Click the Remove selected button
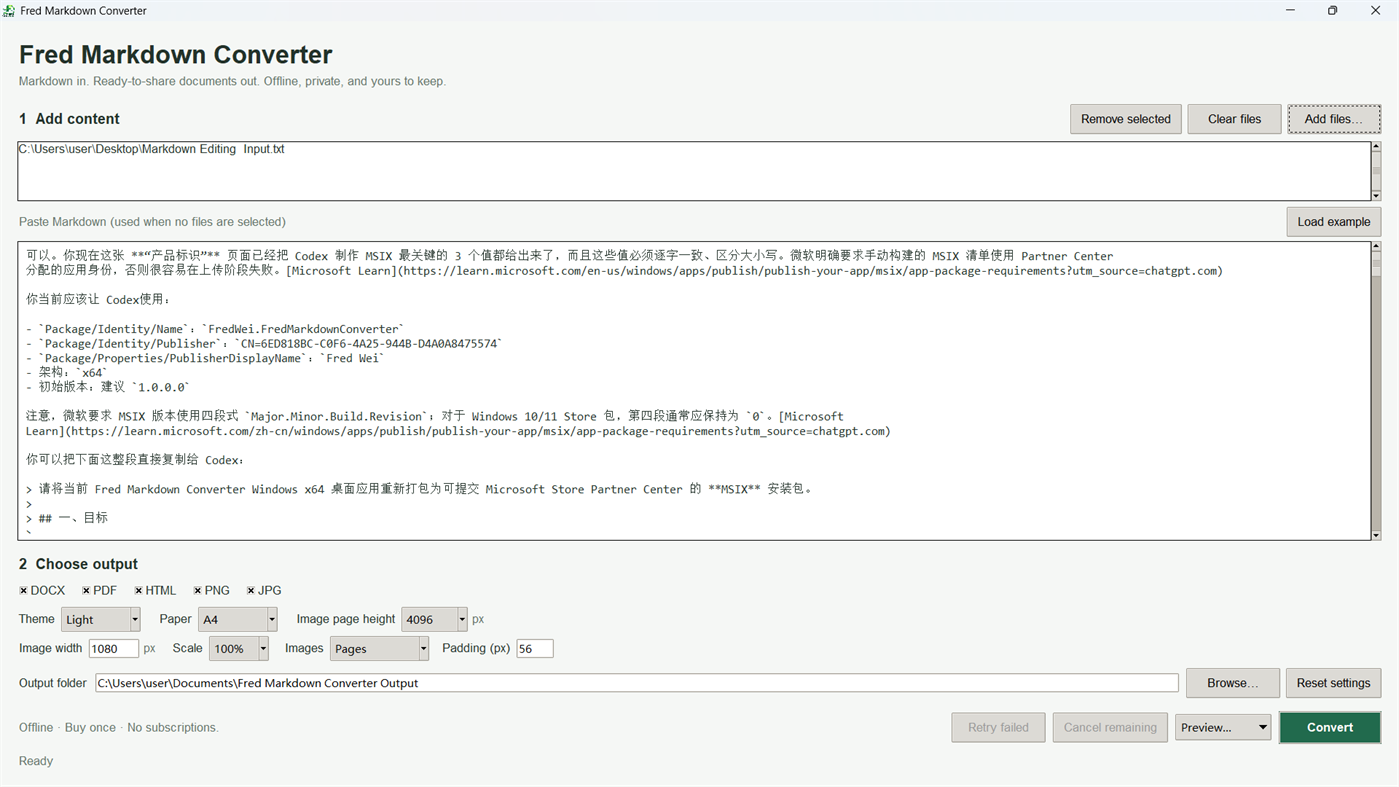 click(x=1126, y=119)
